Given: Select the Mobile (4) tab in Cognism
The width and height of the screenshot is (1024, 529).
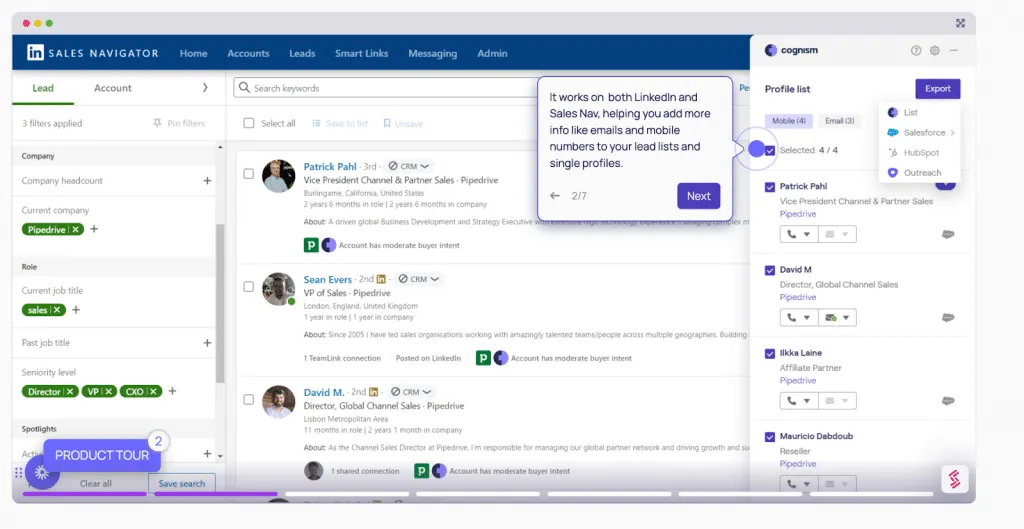Looking at the screenshot, I should (788, 121).
